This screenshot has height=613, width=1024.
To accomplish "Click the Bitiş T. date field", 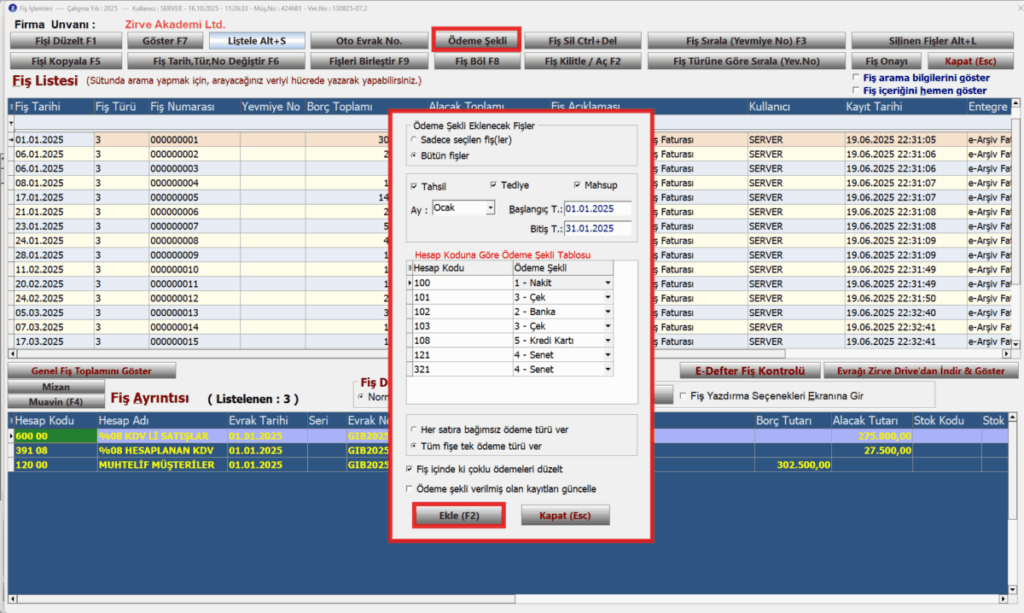I will click(598, 228).
